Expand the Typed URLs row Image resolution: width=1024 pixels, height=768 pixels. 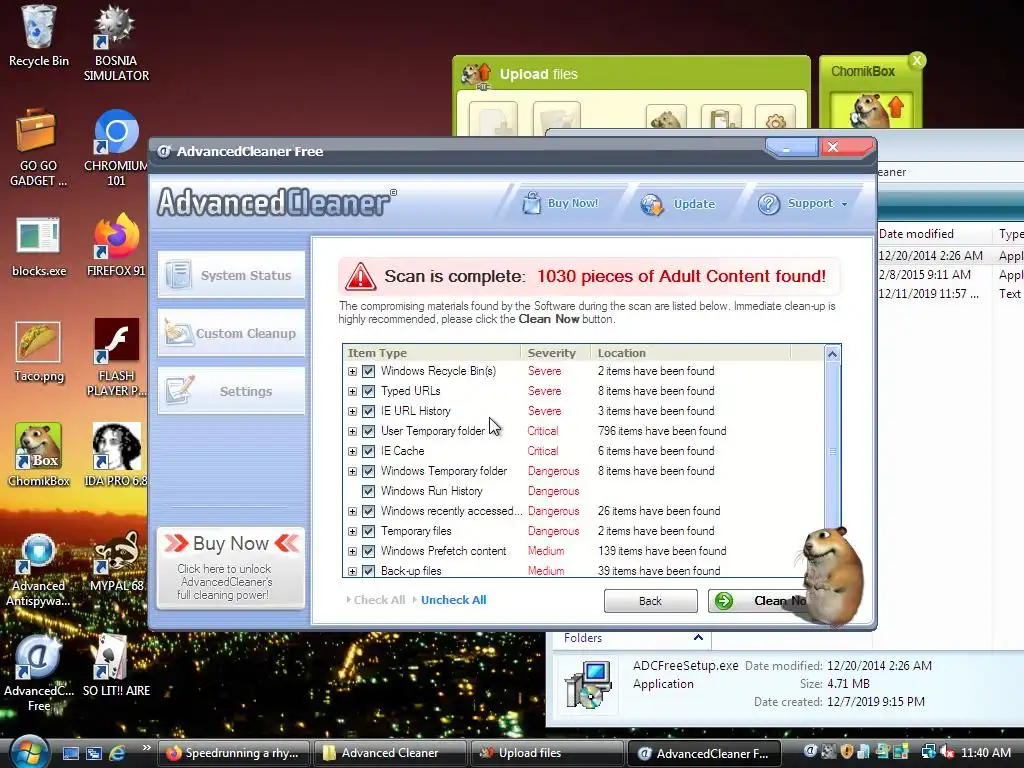click(x=352, y=392)
